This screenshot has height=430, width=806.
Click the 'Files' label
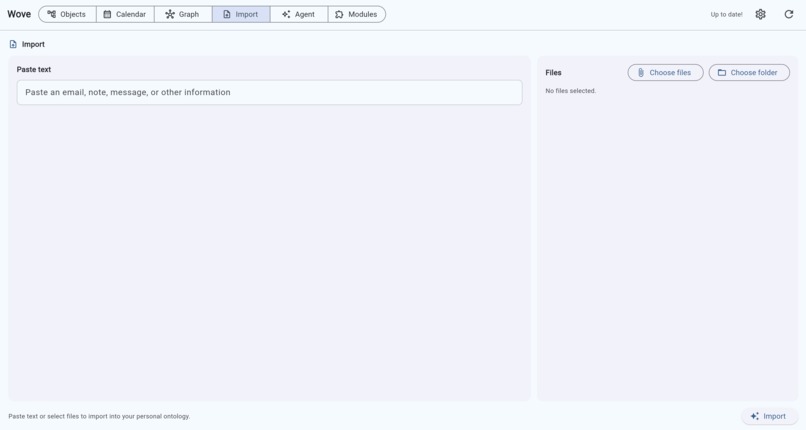(x=553, y=72)
